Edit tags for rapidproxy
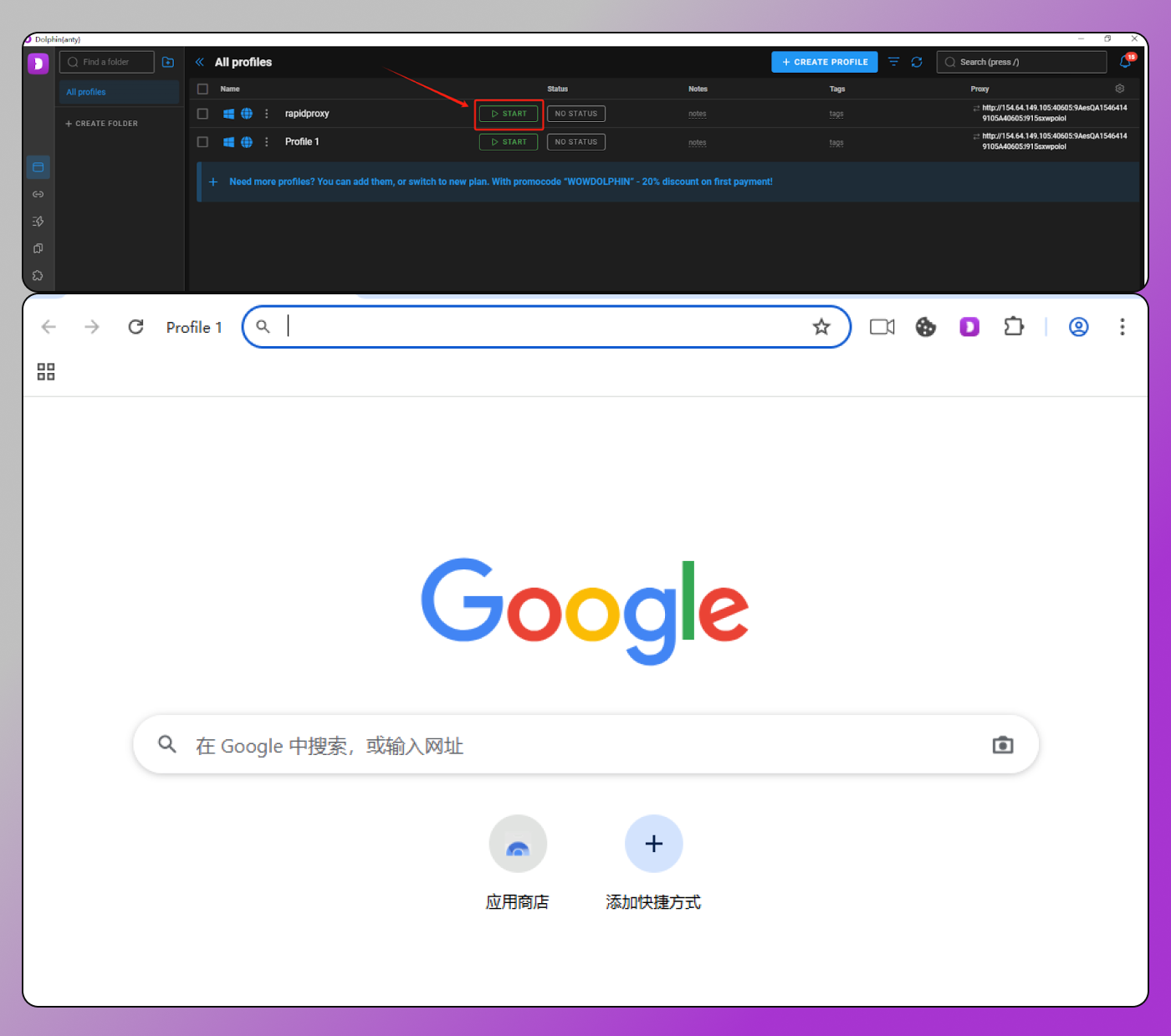Image resolution: width=1171 pixels, height=1036 pixels. tap(836, 114)
